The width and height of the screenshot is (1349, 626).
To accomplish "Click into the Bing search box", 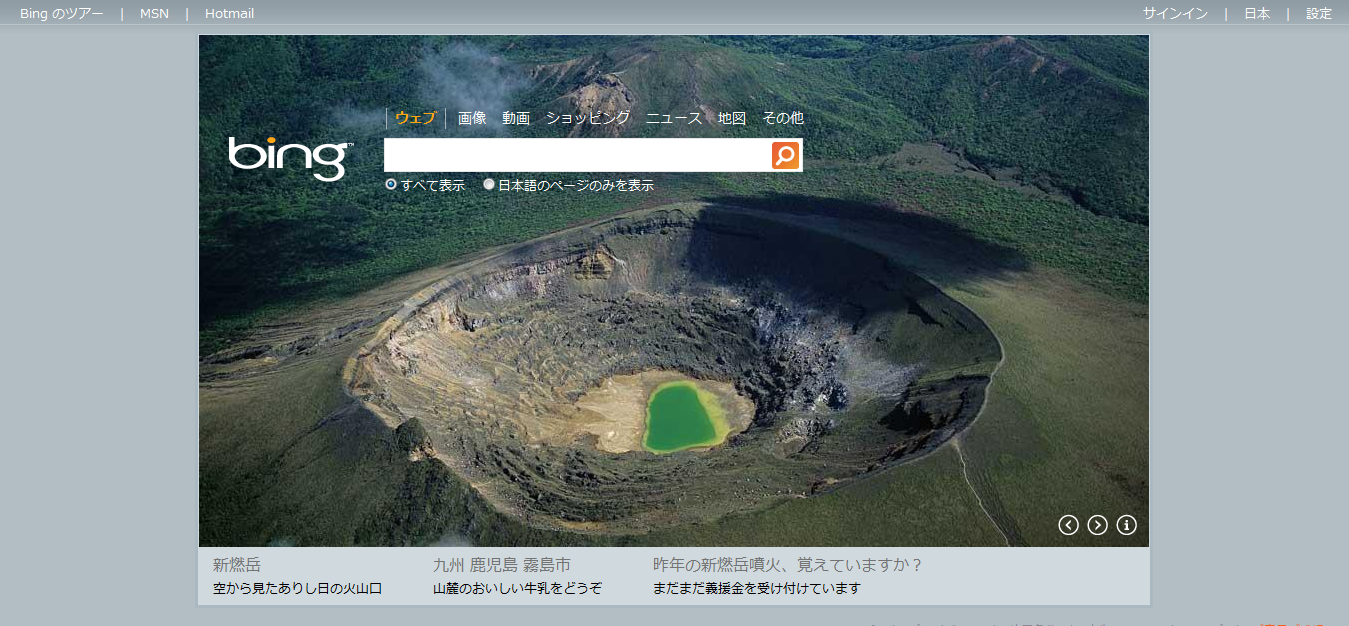I will click(x=578, y=155).
